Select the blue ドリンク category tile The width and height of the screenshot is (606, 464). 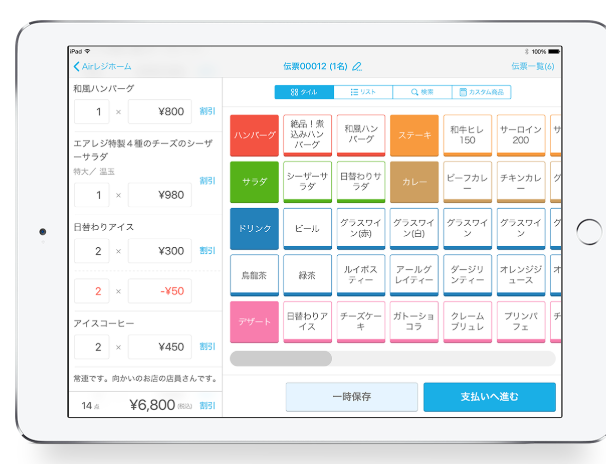[x=254, y=228]
